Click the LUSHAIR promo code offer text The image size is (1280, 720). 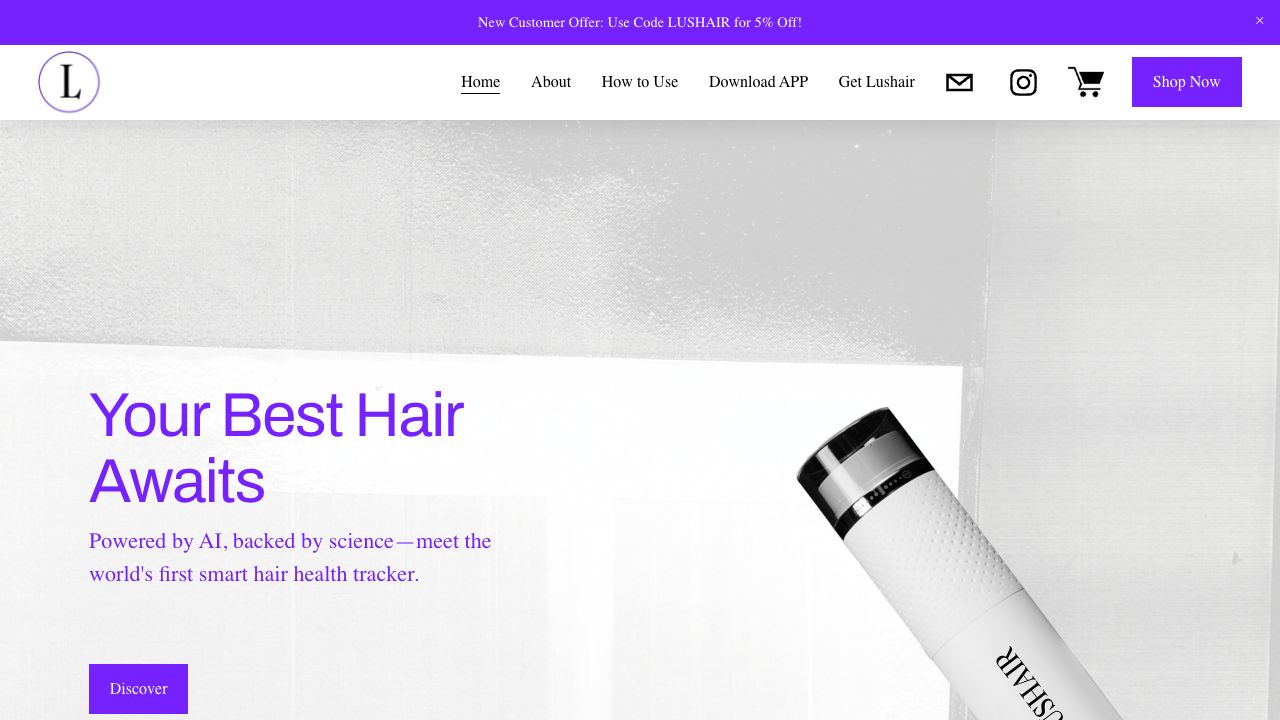(x=640, y=22)
